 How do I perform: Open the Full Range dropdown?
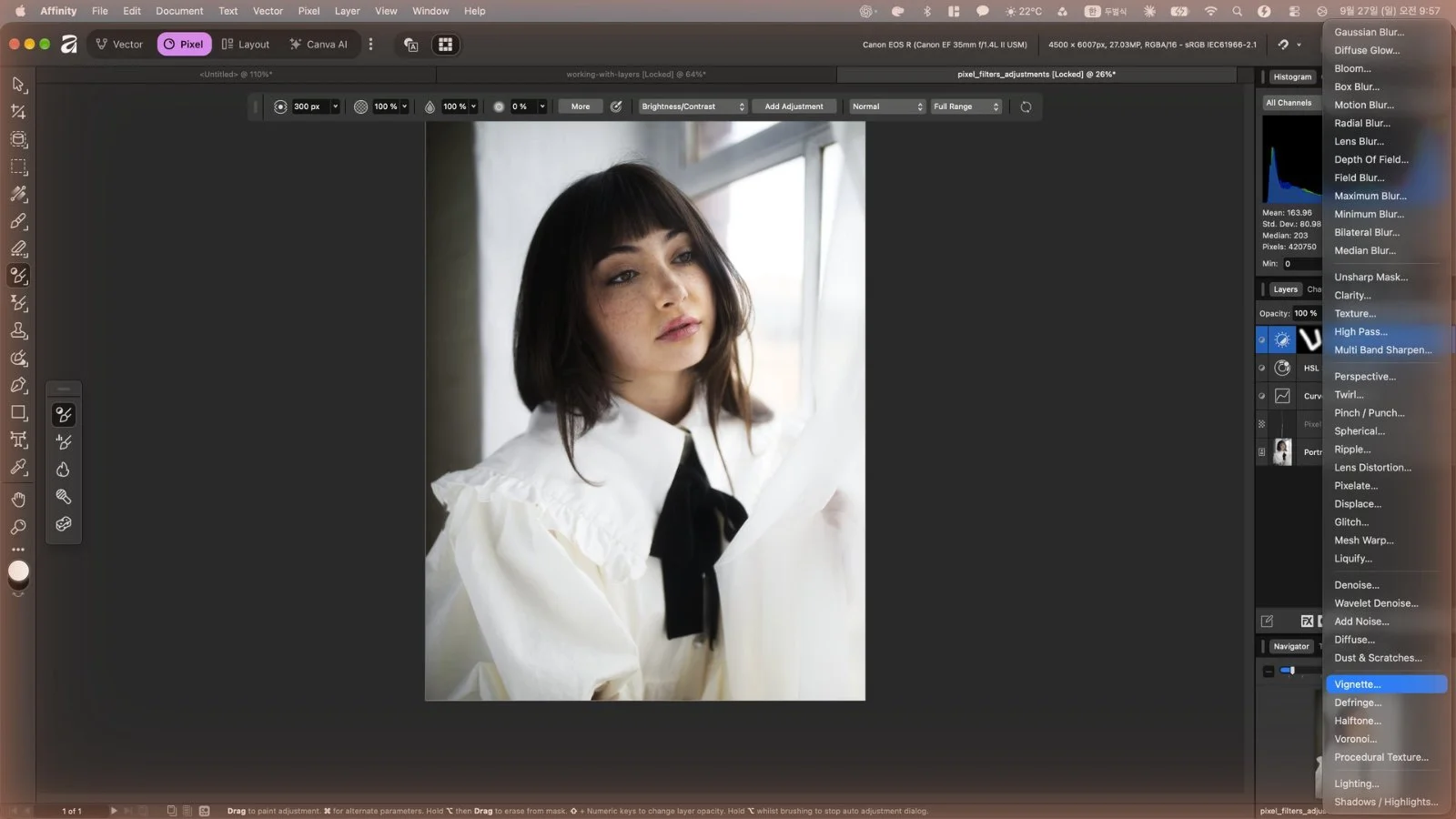pos(966,106)
